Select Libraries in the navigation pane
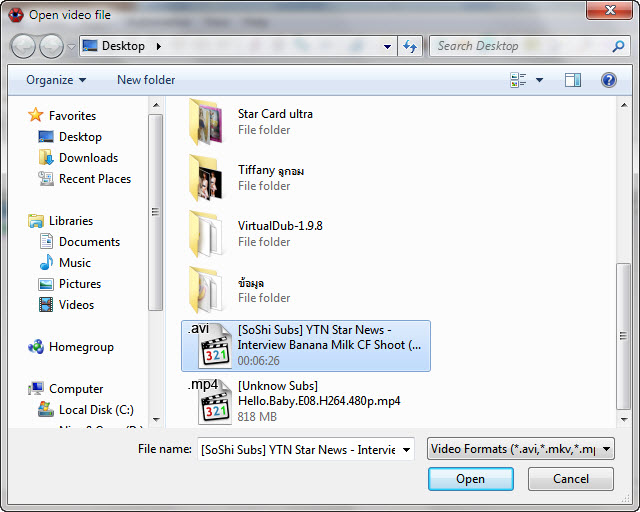640x512 pixels. 71,221
